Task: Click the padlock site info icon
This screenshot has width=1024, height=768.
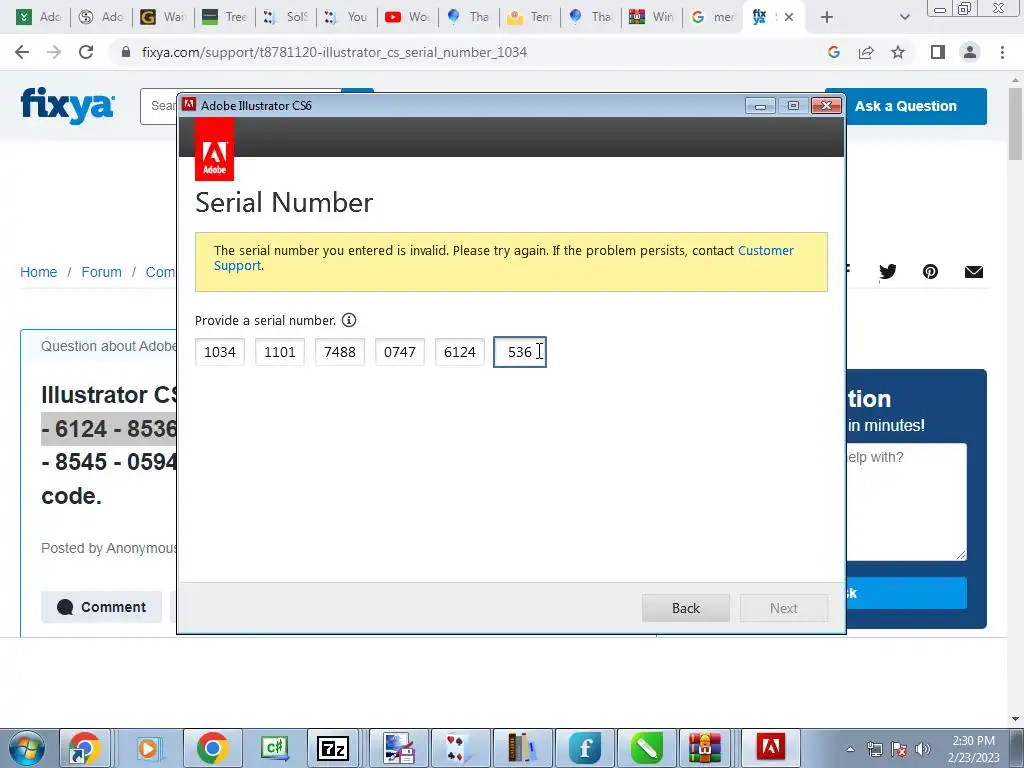Action: click(126, 52)
